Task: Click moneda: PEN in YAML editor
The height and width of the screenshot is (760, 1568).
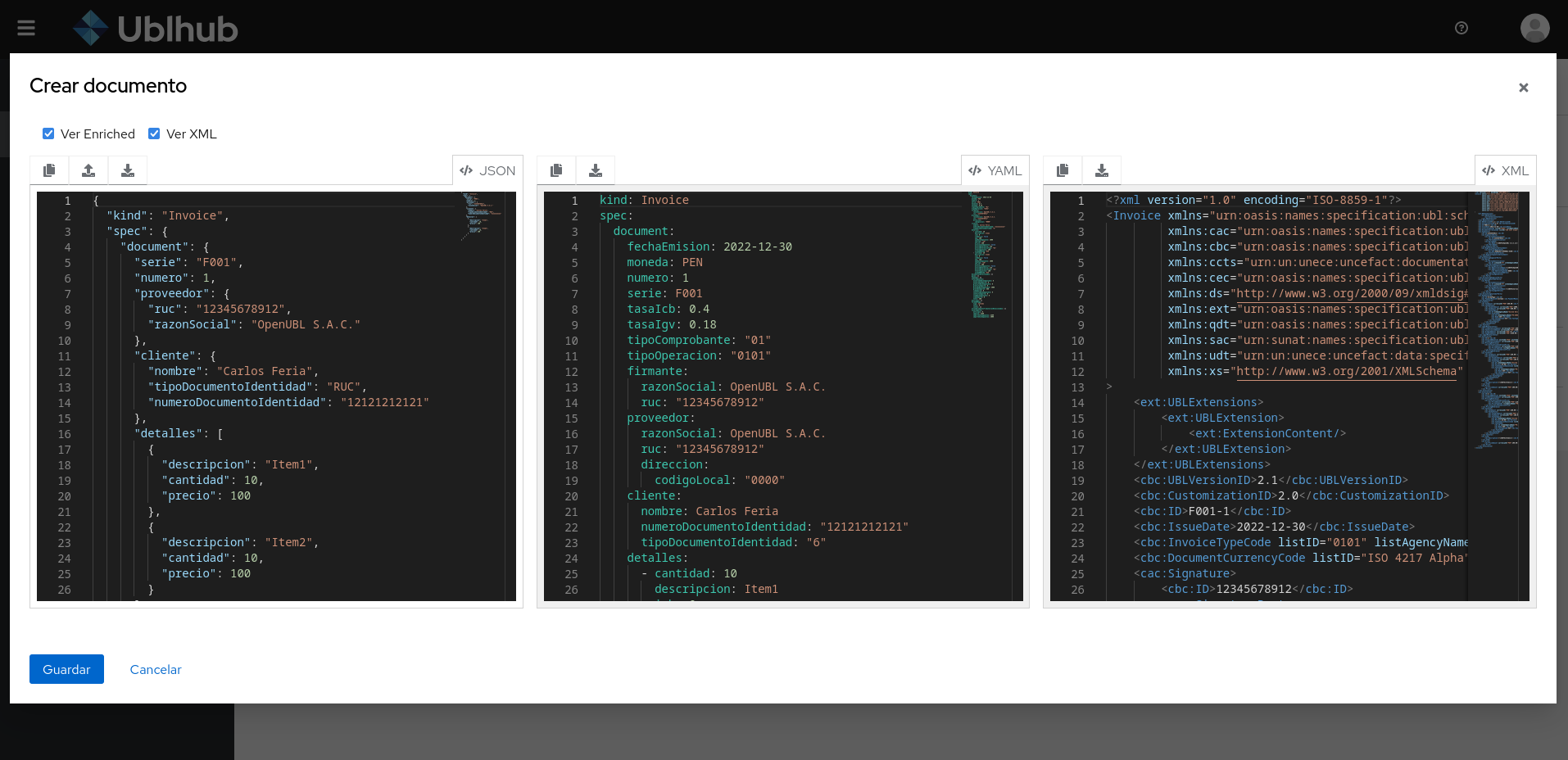Action: tap(665, 262)
